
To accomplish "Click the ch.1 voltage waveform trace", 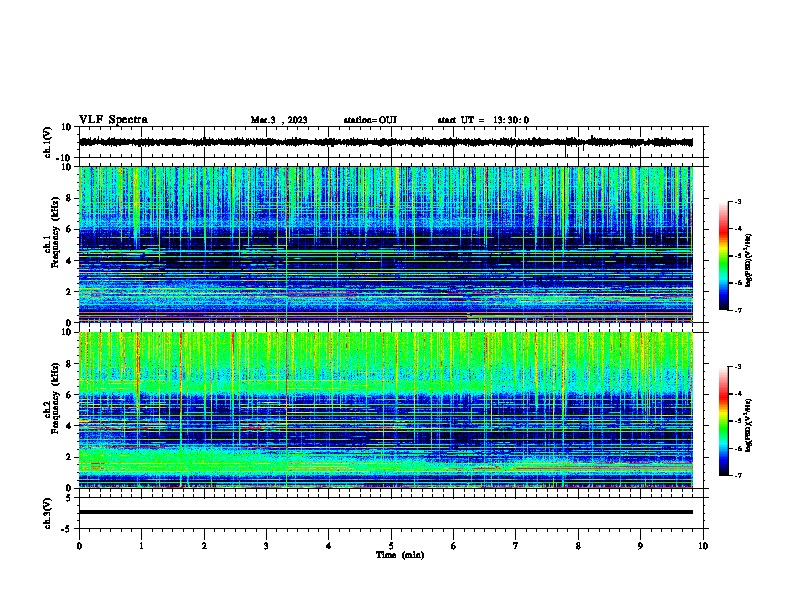I will tap(386, 142).
